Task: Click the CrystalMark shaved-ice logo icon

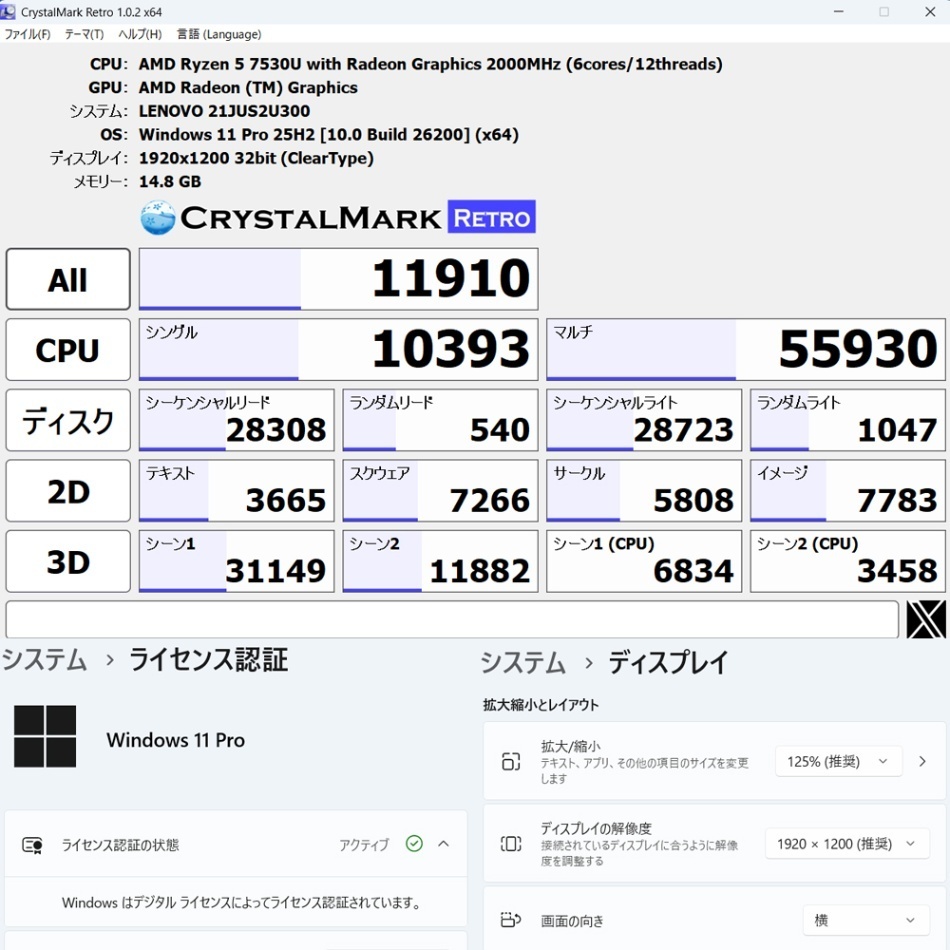Action: (158, 218)
